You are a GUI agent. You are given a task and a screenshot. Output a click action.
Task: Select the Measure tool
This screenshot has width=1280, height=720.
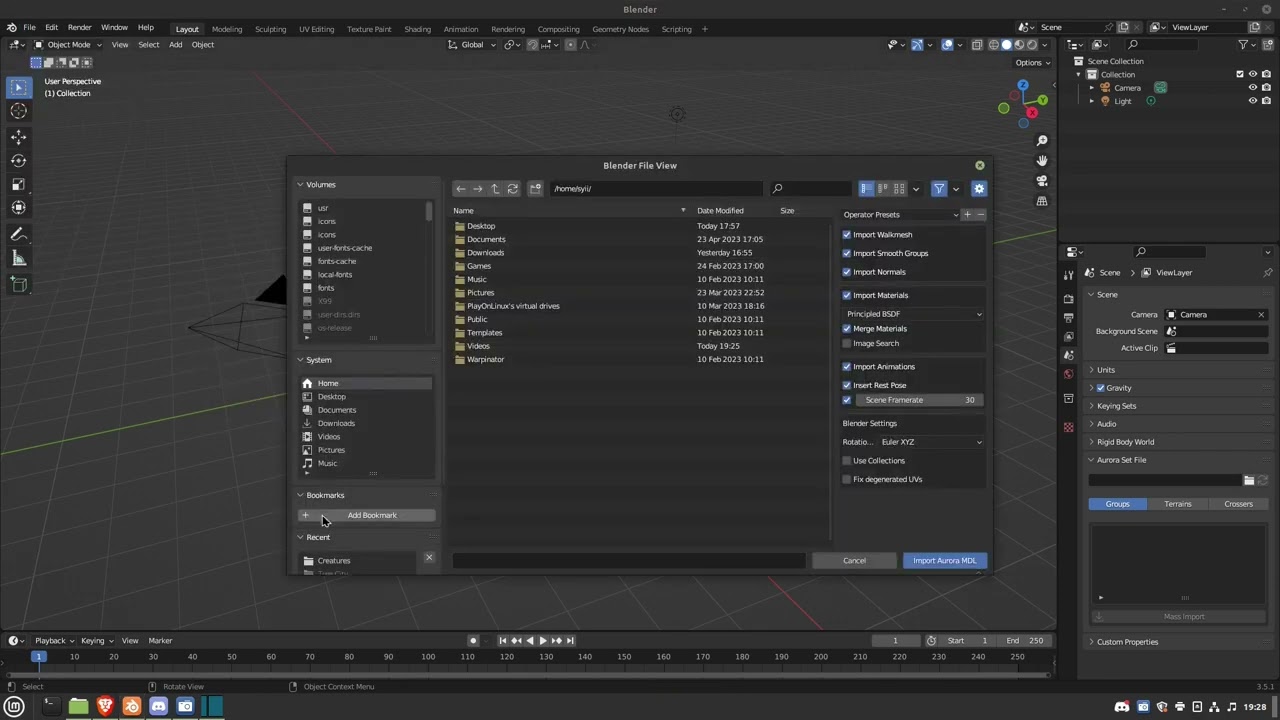point(19,259)
